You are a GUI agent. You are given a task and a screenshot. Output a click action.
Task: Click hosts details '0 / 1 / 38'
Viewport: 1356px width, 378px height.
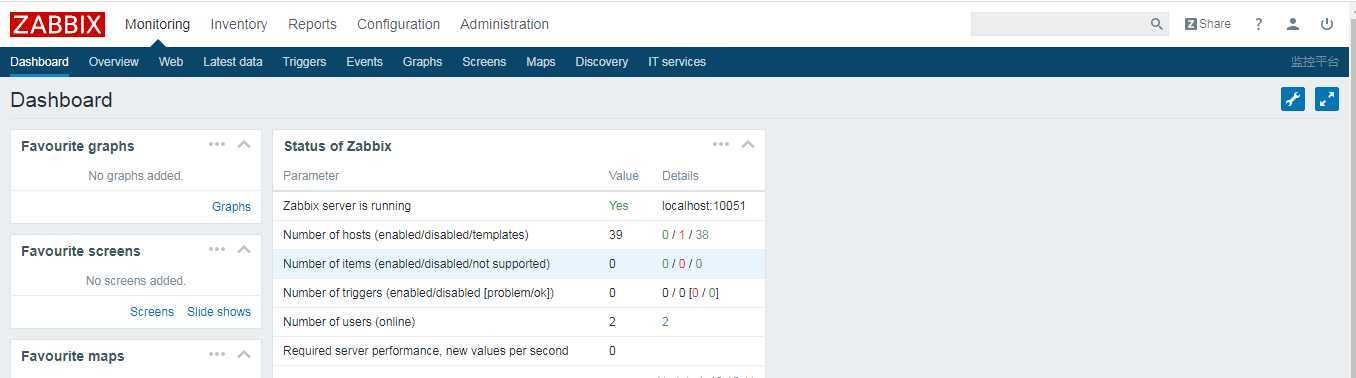(686, 235)
